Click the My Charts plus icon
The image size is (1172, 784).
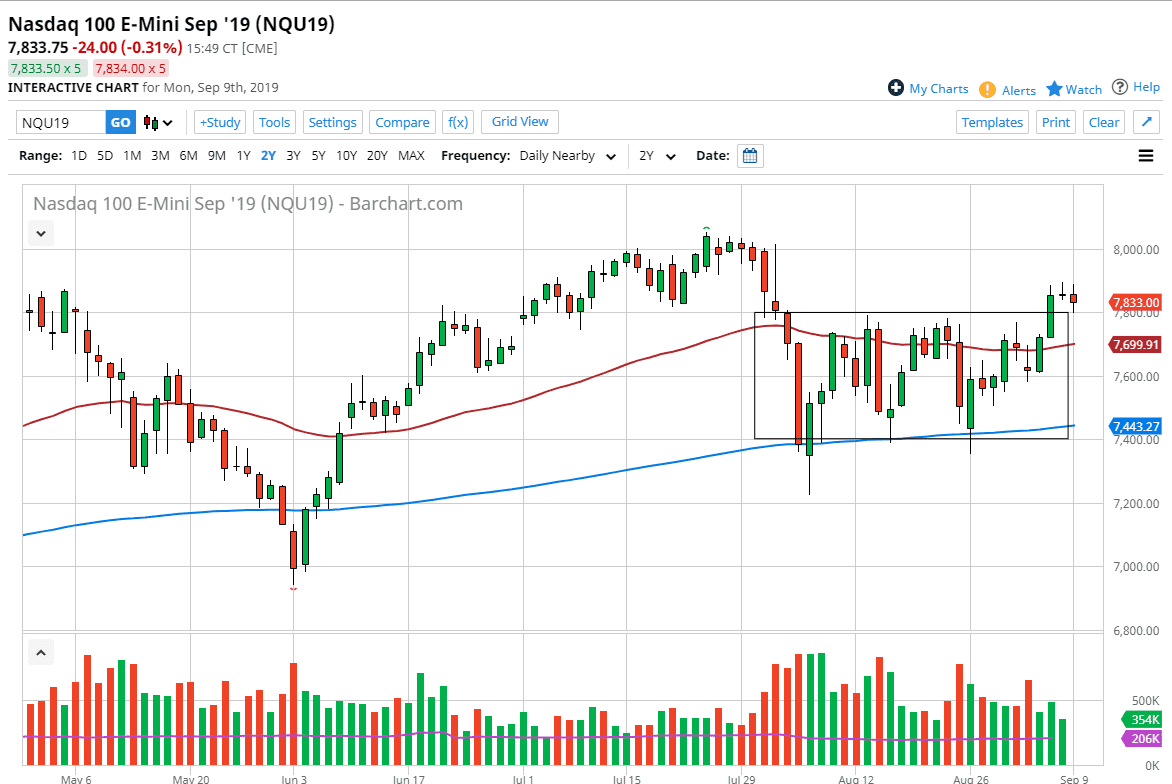[896, 88]
